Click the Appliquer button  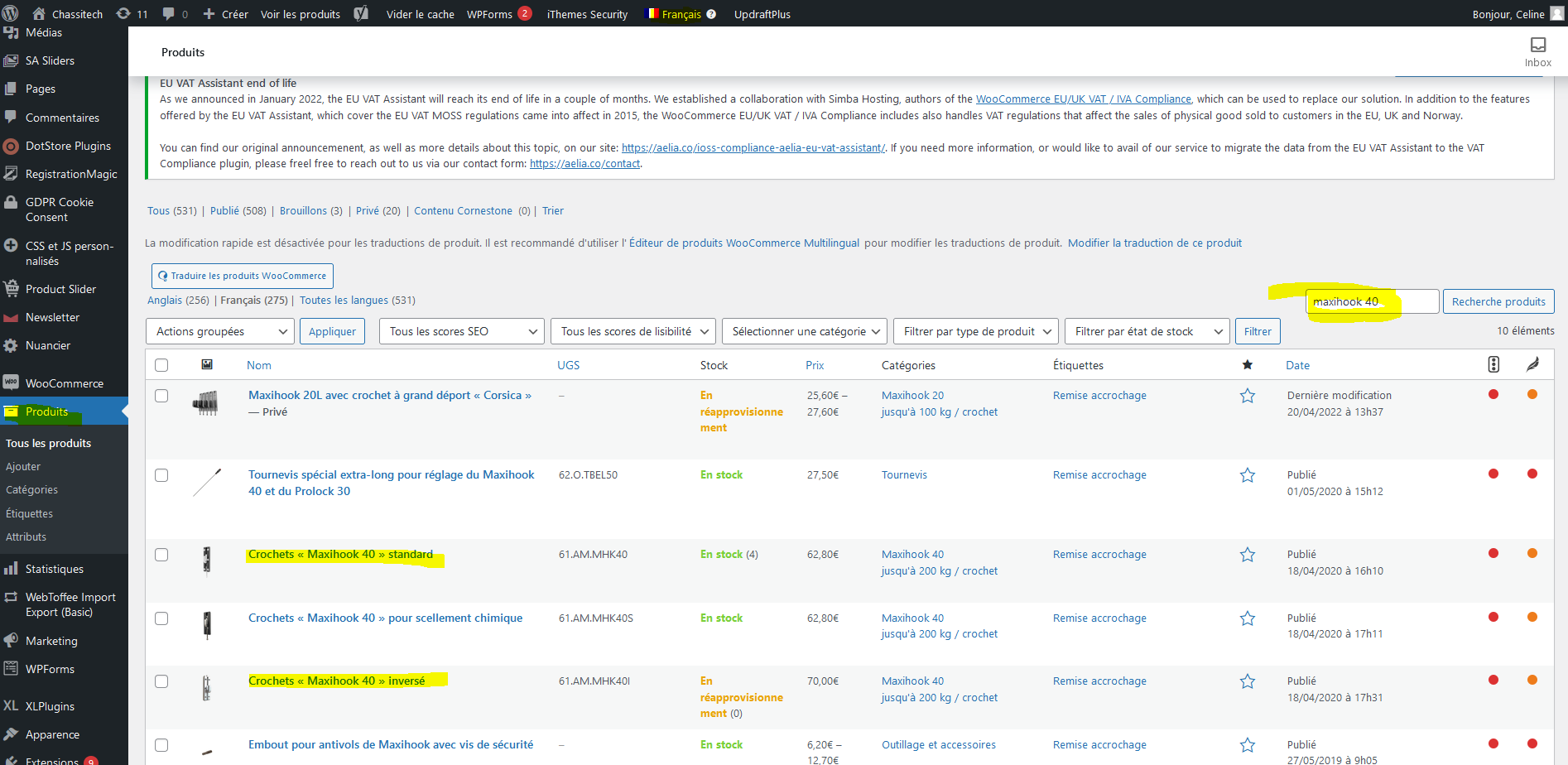click(332, 331)
